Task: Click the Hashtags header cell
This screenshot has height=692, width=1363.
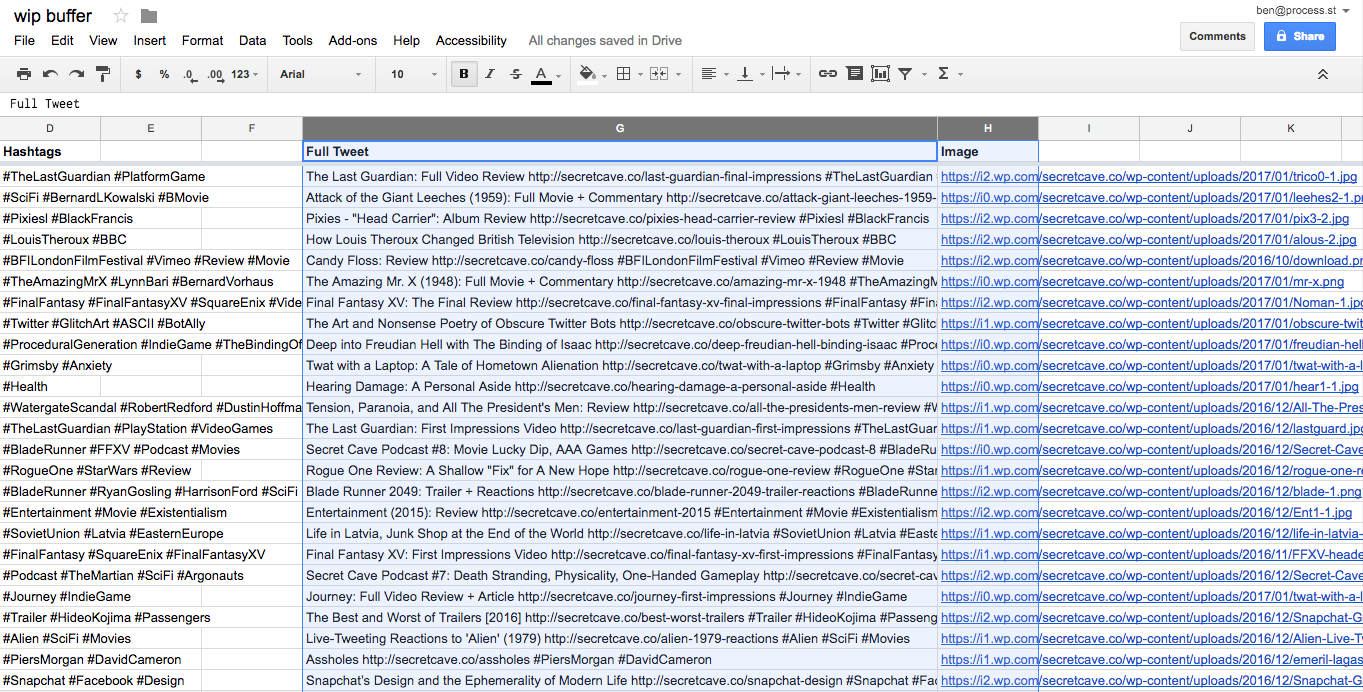Action: [50, 151]
